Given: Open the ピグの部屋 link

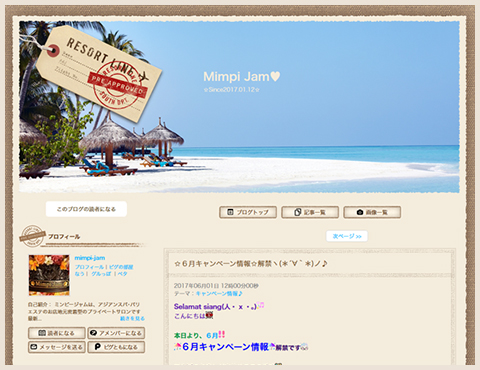Looking at the screenshot, I should click(121, 267).
